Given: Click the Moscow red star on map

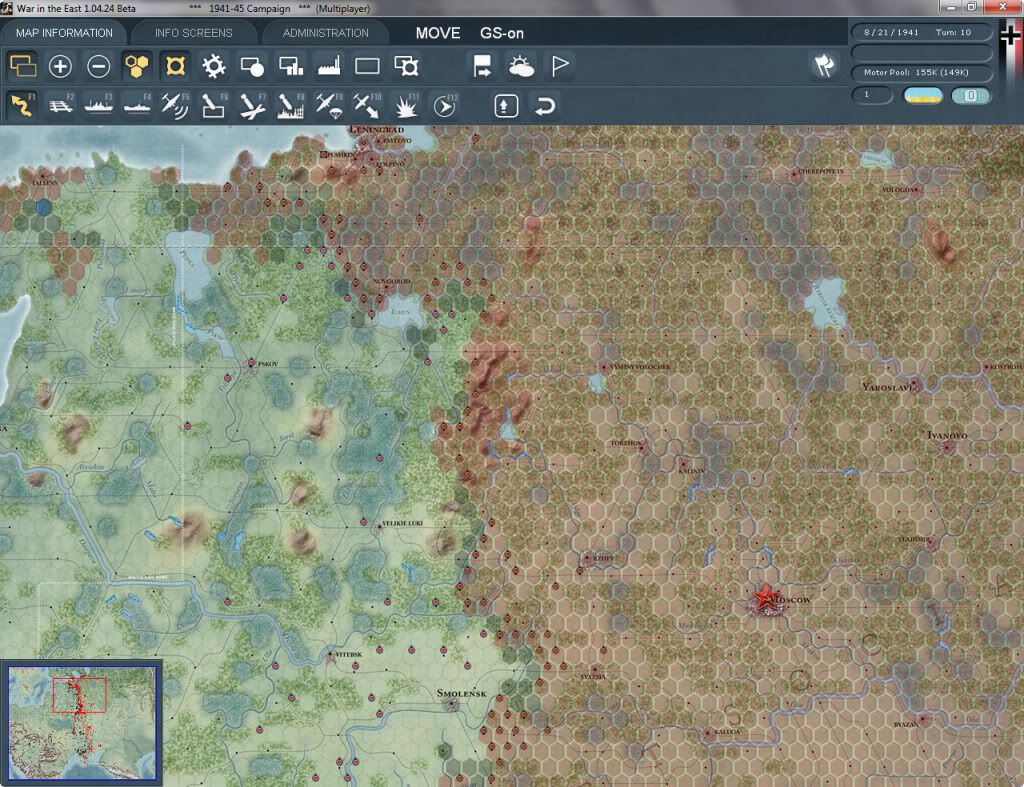Looking at the screenshot, I should [x=765, y=599].
